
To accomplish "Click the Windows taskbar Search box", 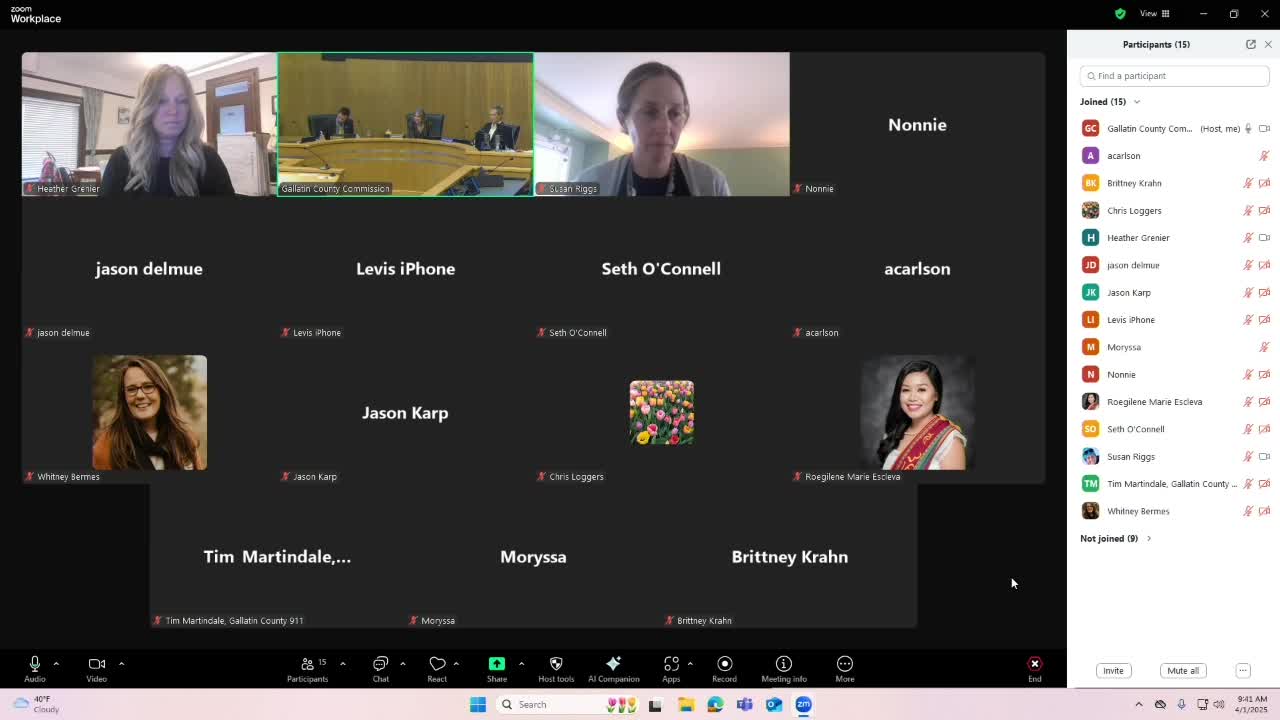I will point(567,704).
